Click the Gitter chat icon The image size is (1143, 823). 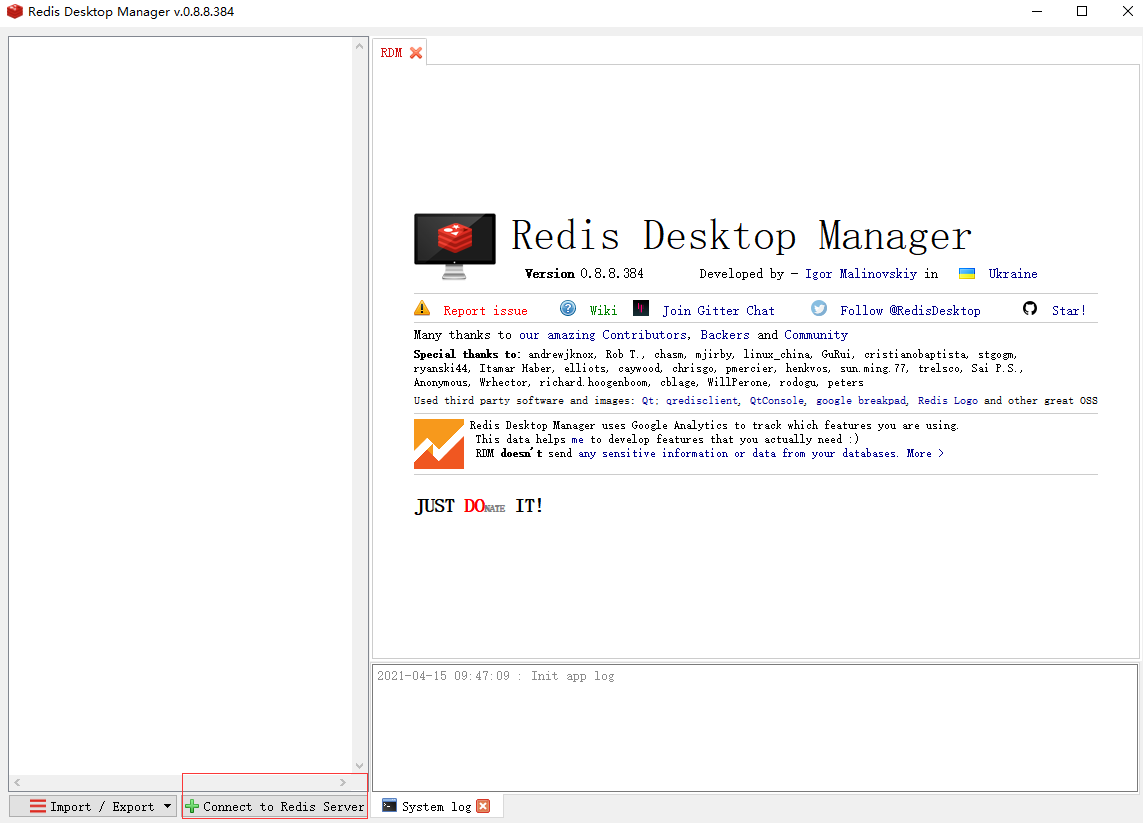pos(641,308)
